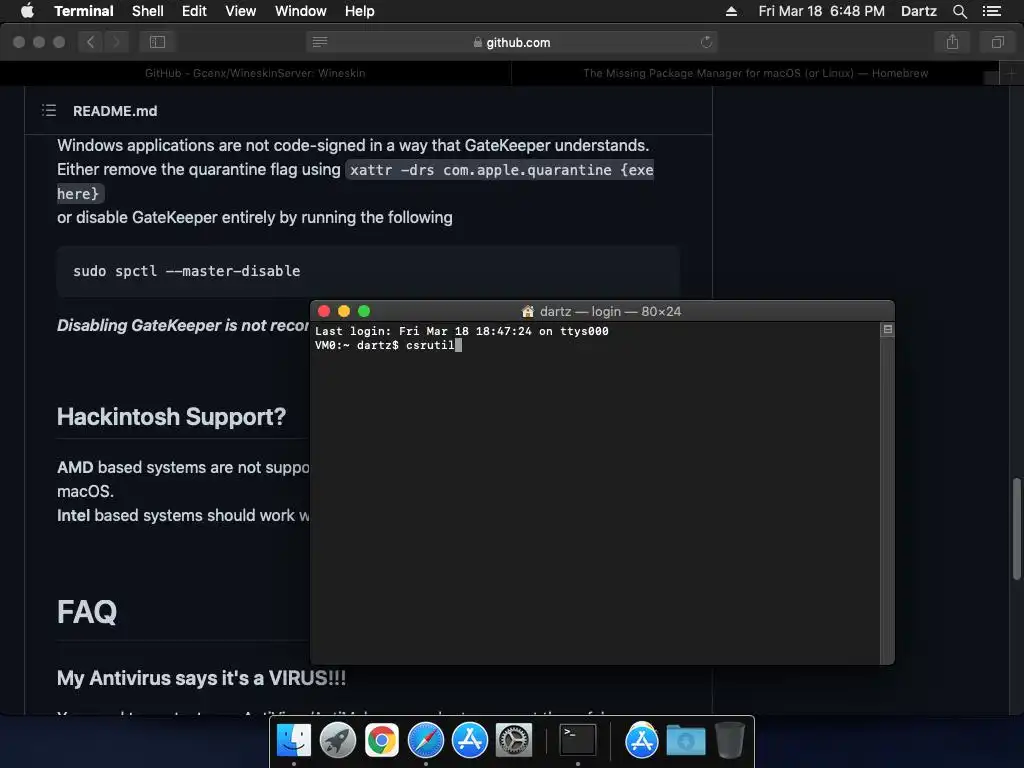
Task: Click the Terminal window title text
Action: [610, 312]
